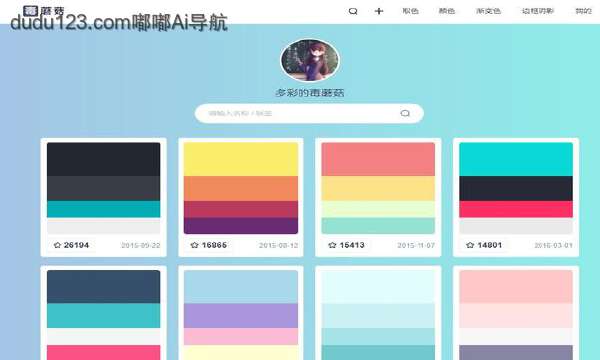The image size is (600, 360).
Task: Open the third text item after the plus icon
Action: tap(488, 11)
